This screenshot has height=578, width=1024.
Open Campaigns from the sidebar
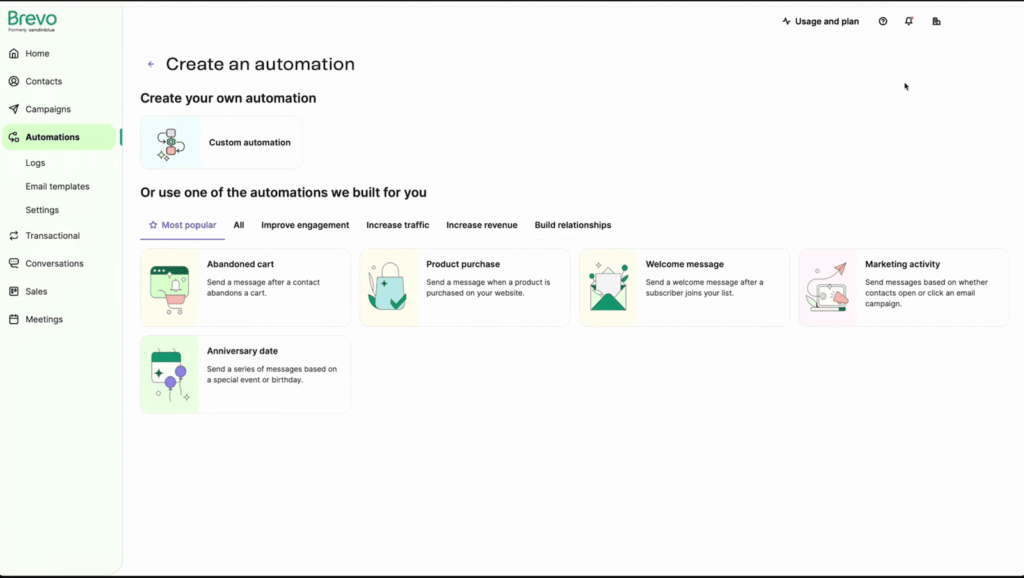(48, 109)
